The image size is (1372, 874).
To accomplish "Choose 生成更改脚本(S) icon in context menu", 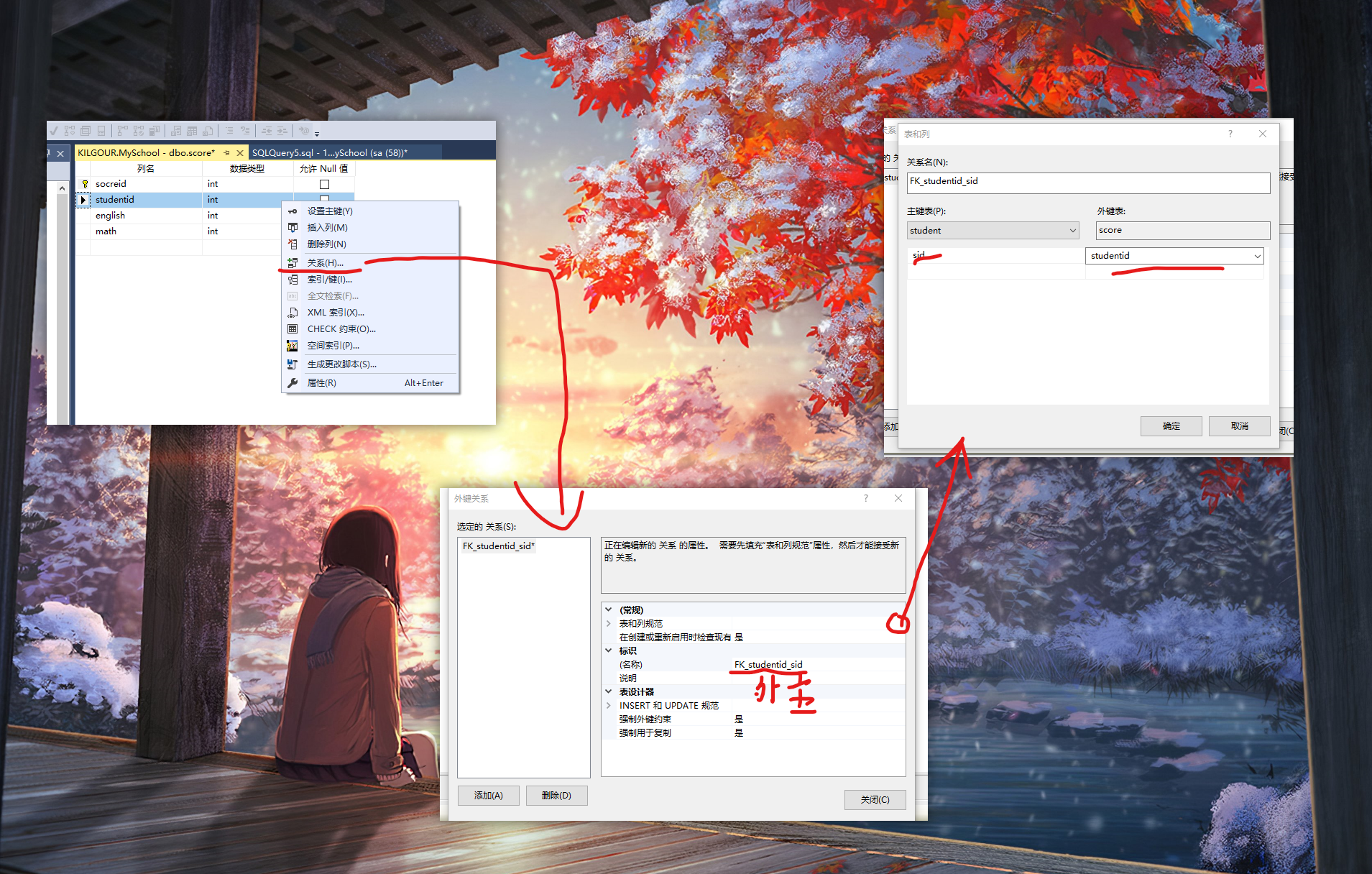I will pyautogui.click(x=293, y=364).
